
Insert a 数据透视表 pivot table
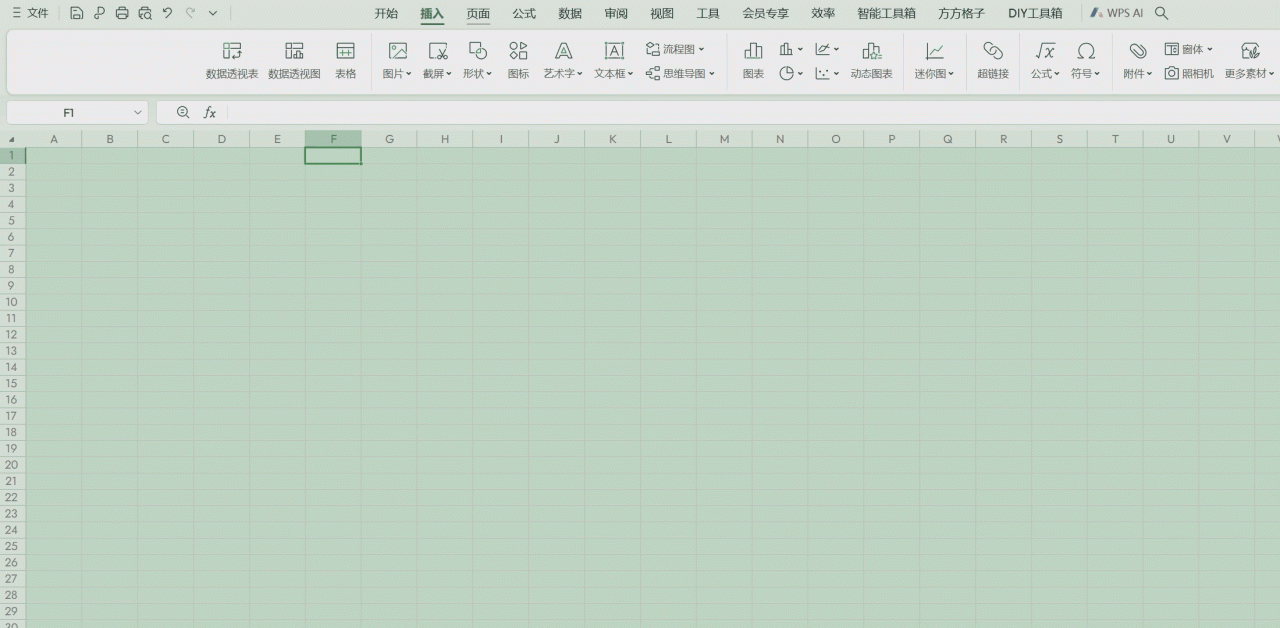point(232,61)
